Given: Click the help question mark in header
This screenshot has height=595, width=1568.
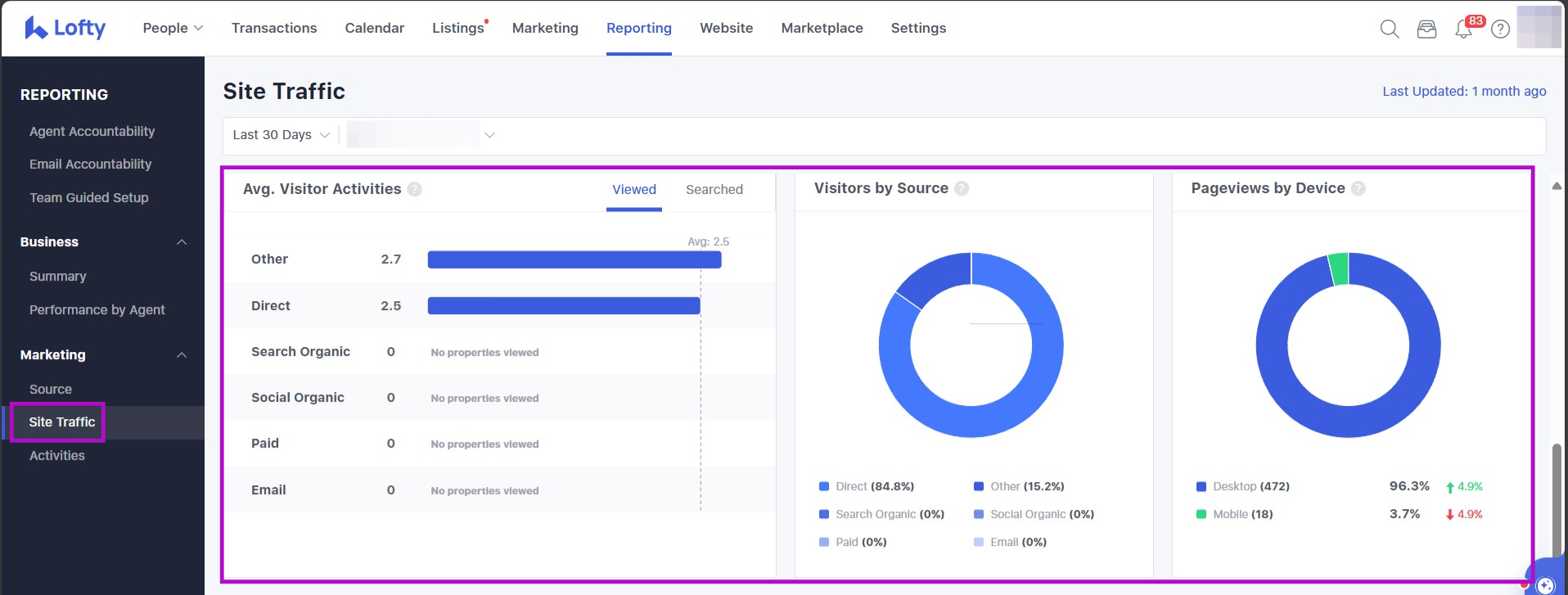Looking at the screenshot, I should point(1500,29).
